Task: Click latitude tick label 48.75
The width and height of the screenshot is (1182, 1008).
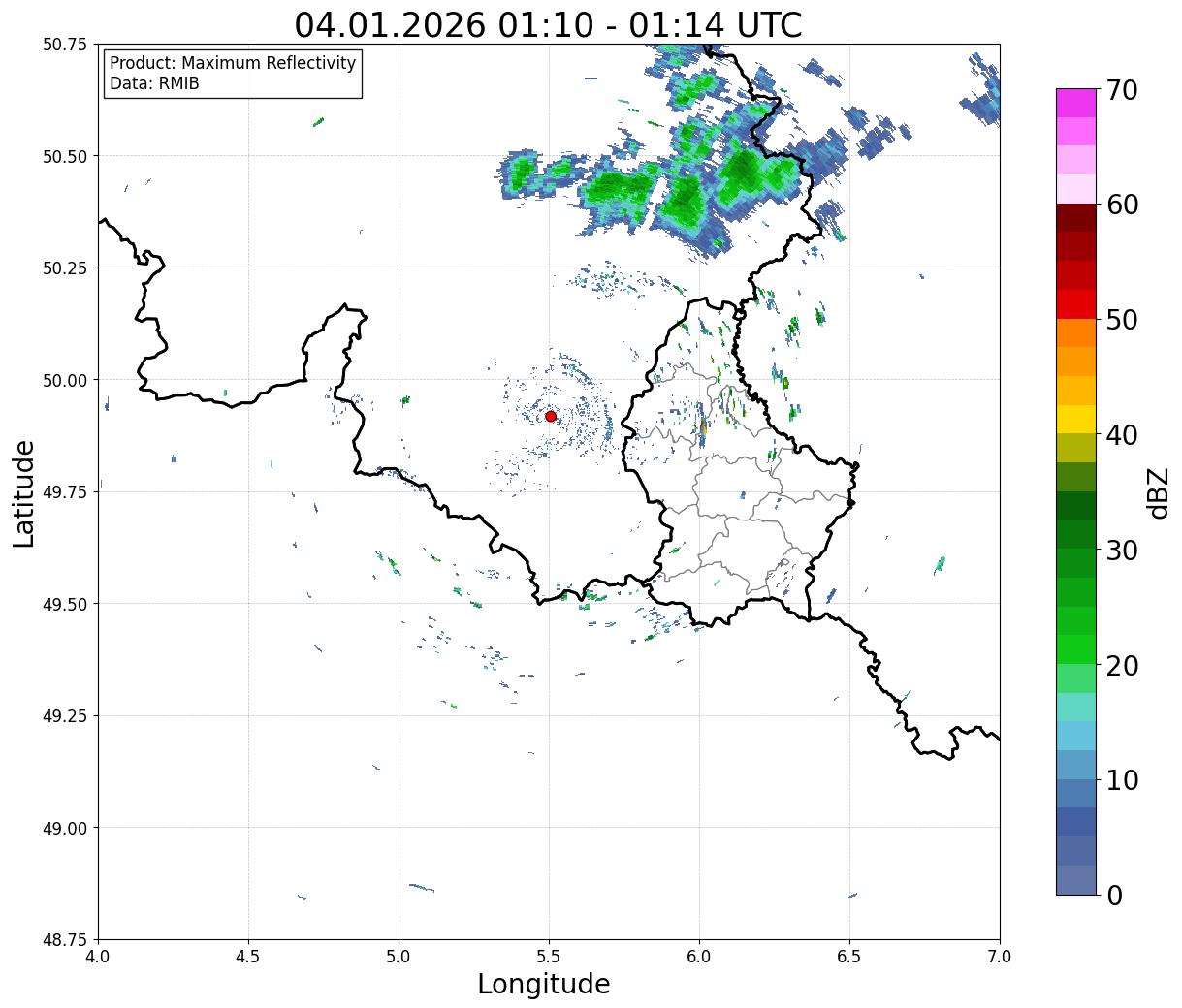Action: pyautogui.click(x=64, y=940)
